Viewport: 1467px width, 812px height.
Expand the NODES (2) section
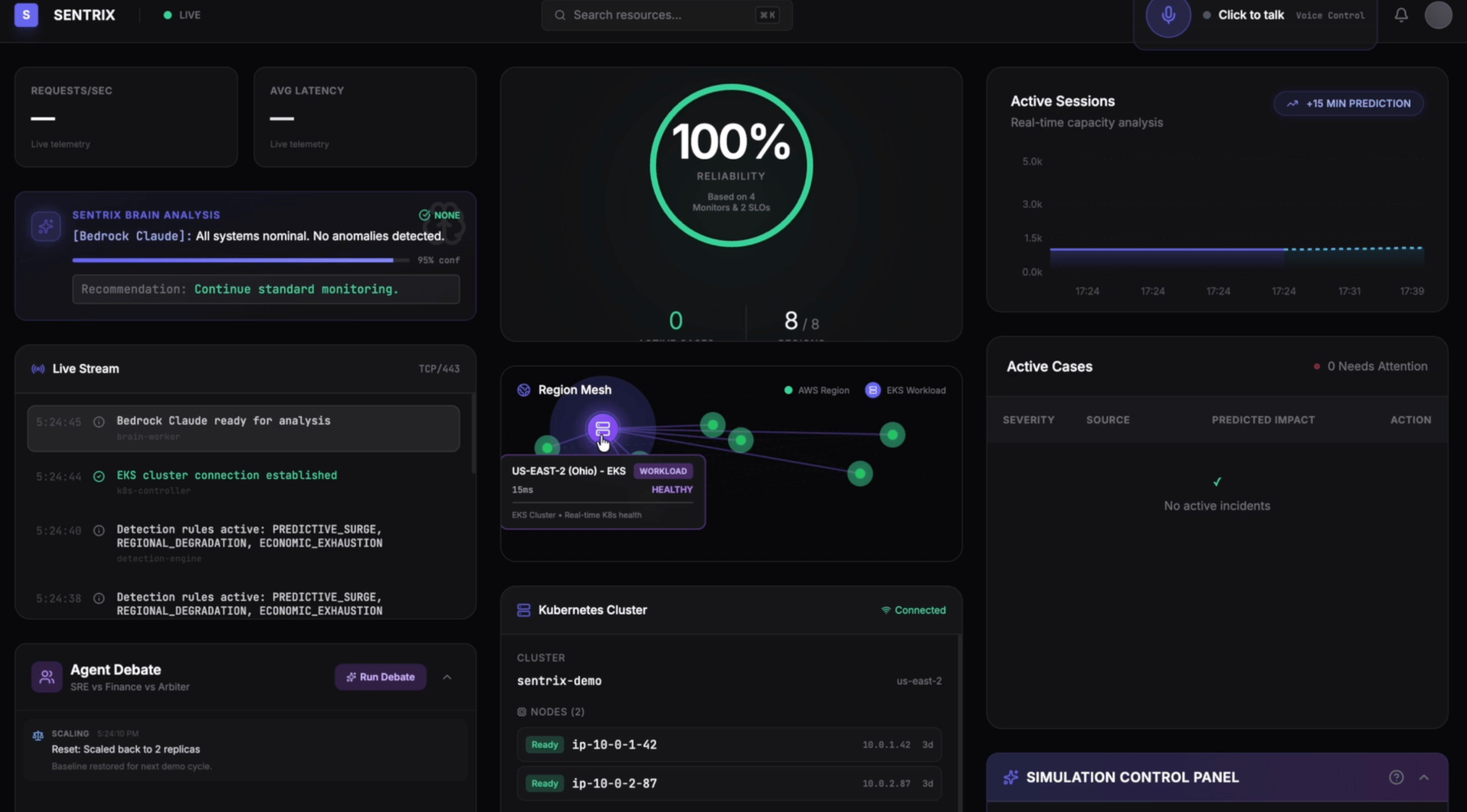tap(551, 712)
